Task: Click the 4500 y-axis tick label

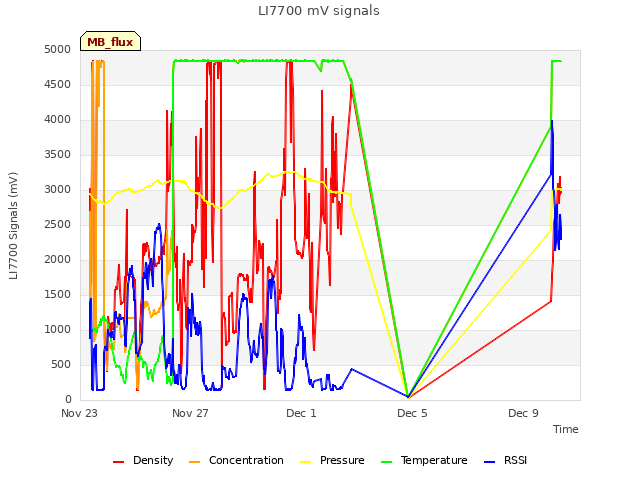Action: [58, 84]
